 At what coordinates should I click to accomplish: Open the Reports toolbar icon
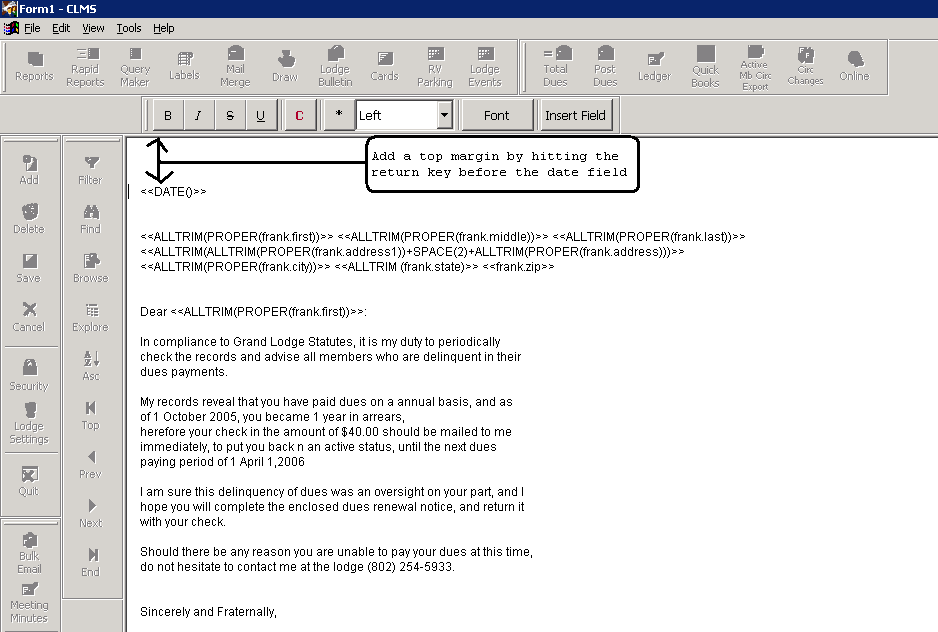[x=34, y=66]
